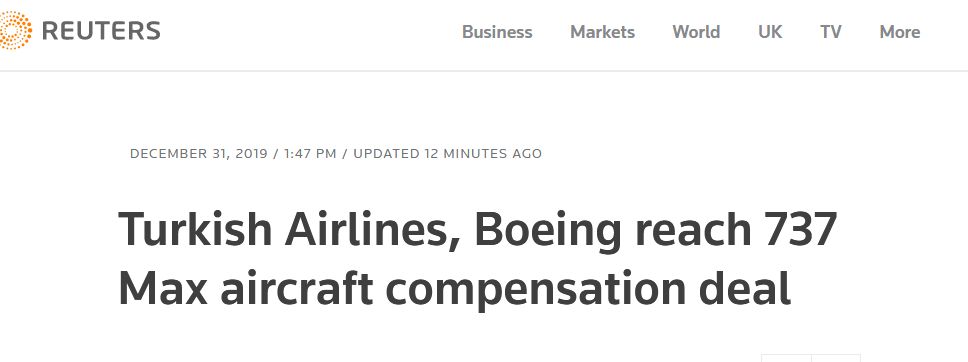The image size is (968, 362).
Task: Select the UK navigation item
Action: [770, 32]
